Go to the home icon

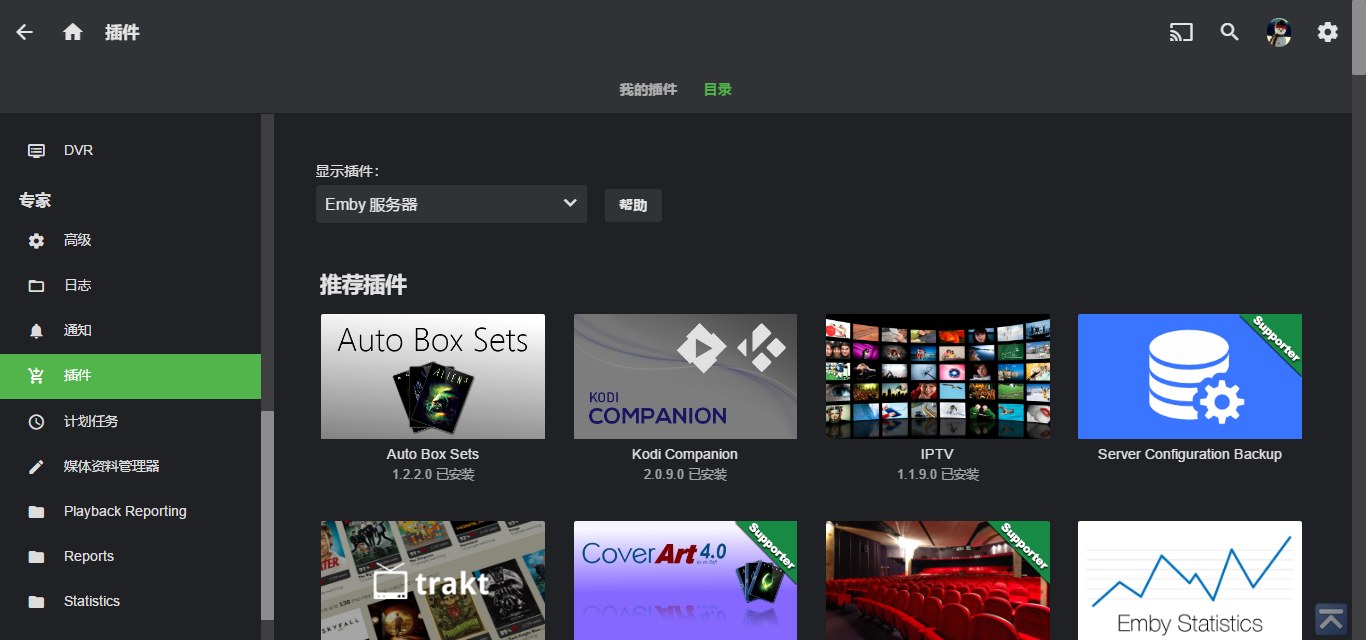pos(72,32)
